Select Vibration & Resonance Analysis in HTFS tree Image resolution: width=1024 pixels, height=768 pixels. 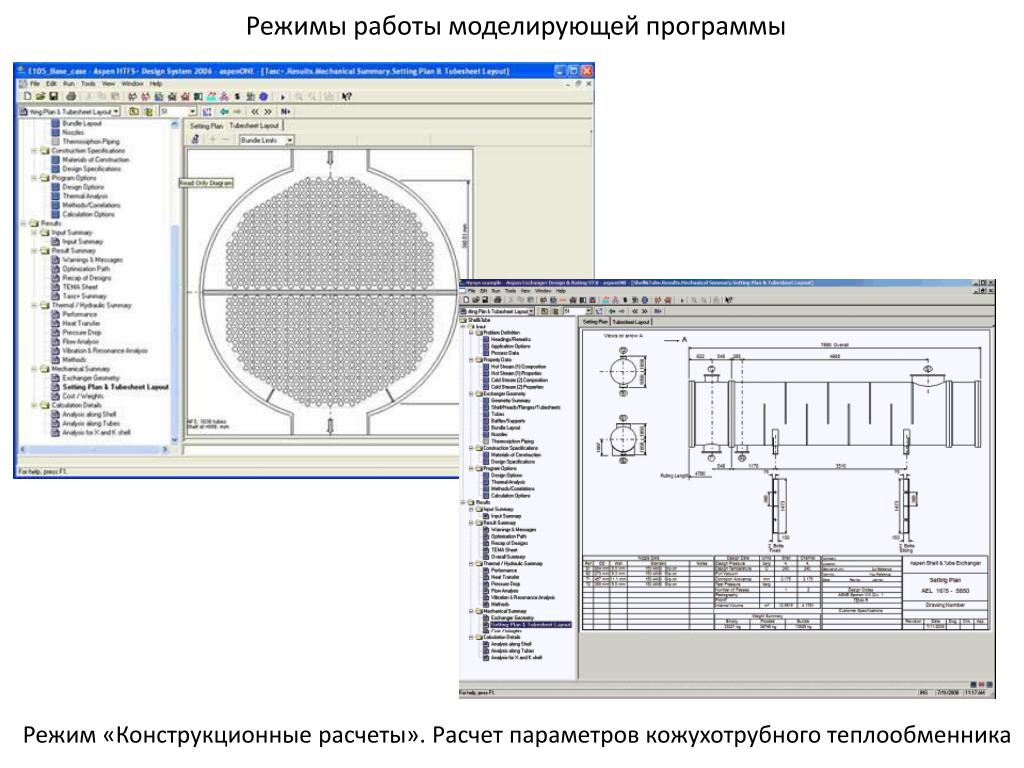[x=104, y=351]
